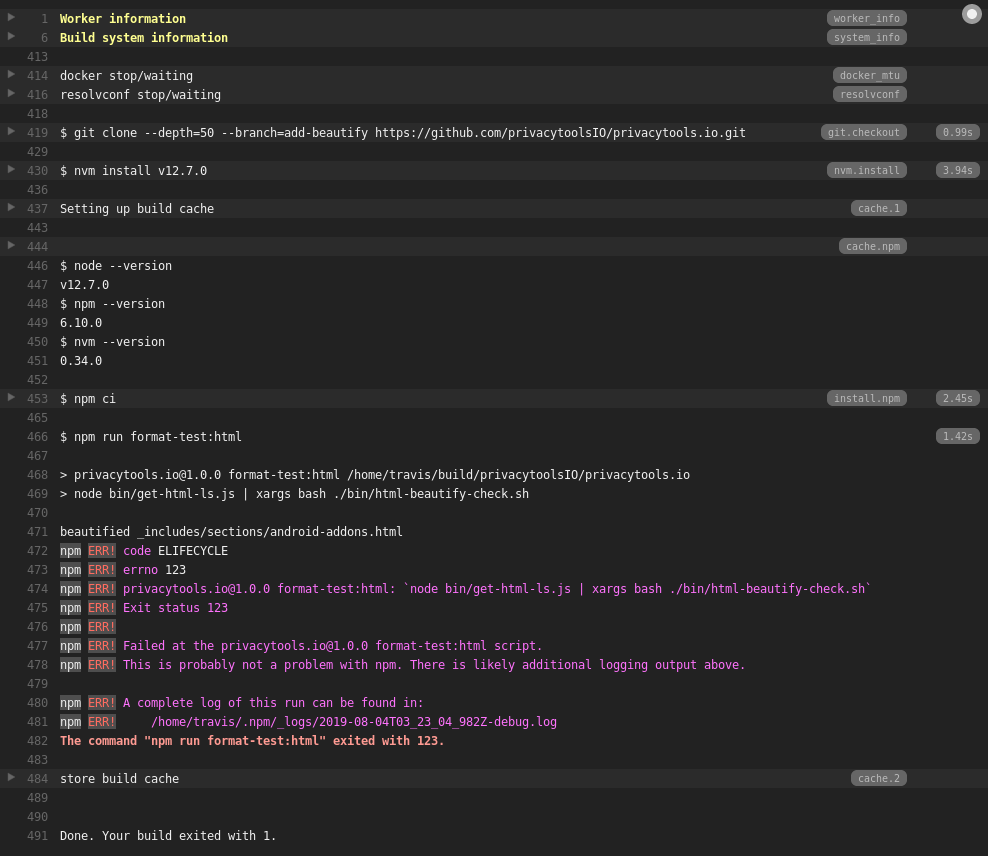Click line 469 xargs bash command output
Image resolution: width=988 pixels, height=856 pixels.
[294, 494]
